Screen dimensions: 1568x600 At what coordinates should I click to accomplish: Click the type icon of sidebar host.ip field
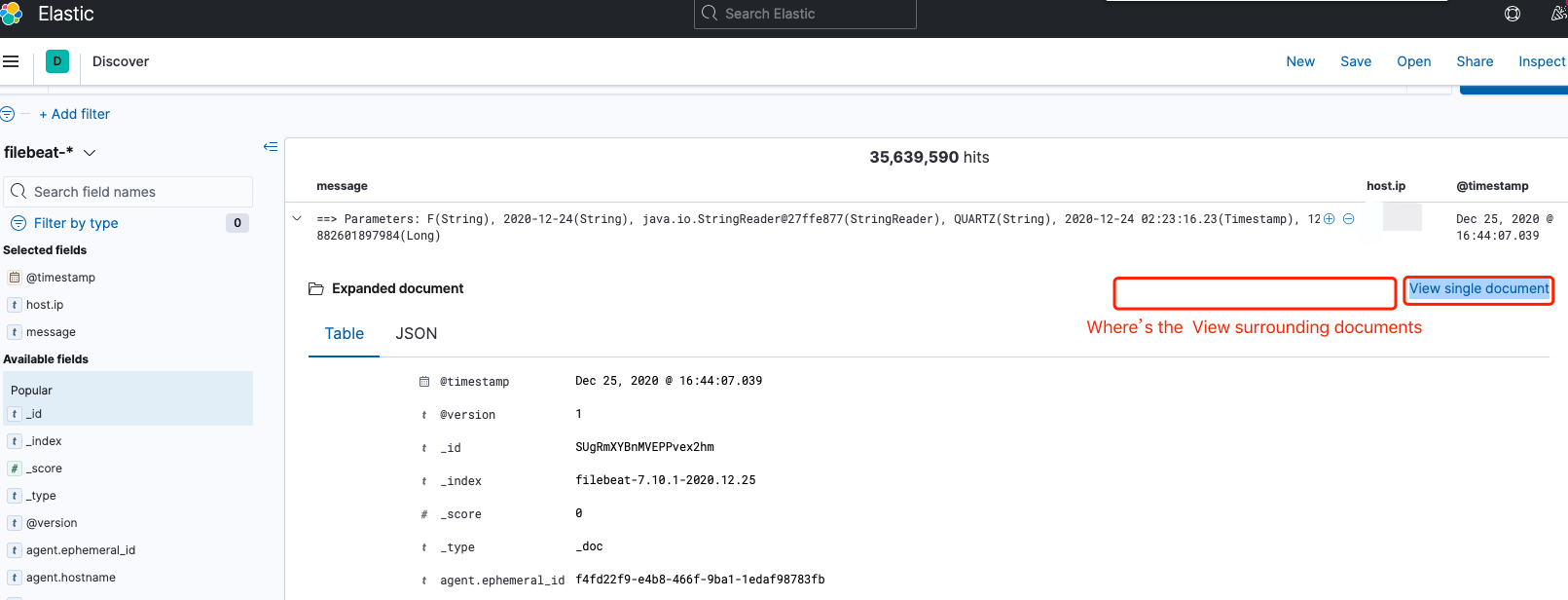click(15, 305)
